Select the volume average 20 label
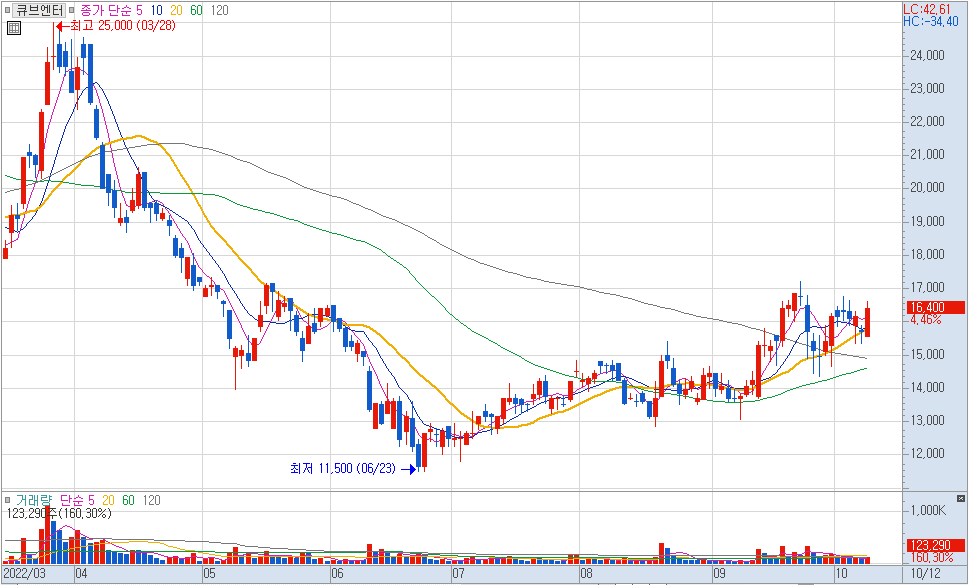The height and width of the screenshot is (585, 969). click(x=108, y=500)
